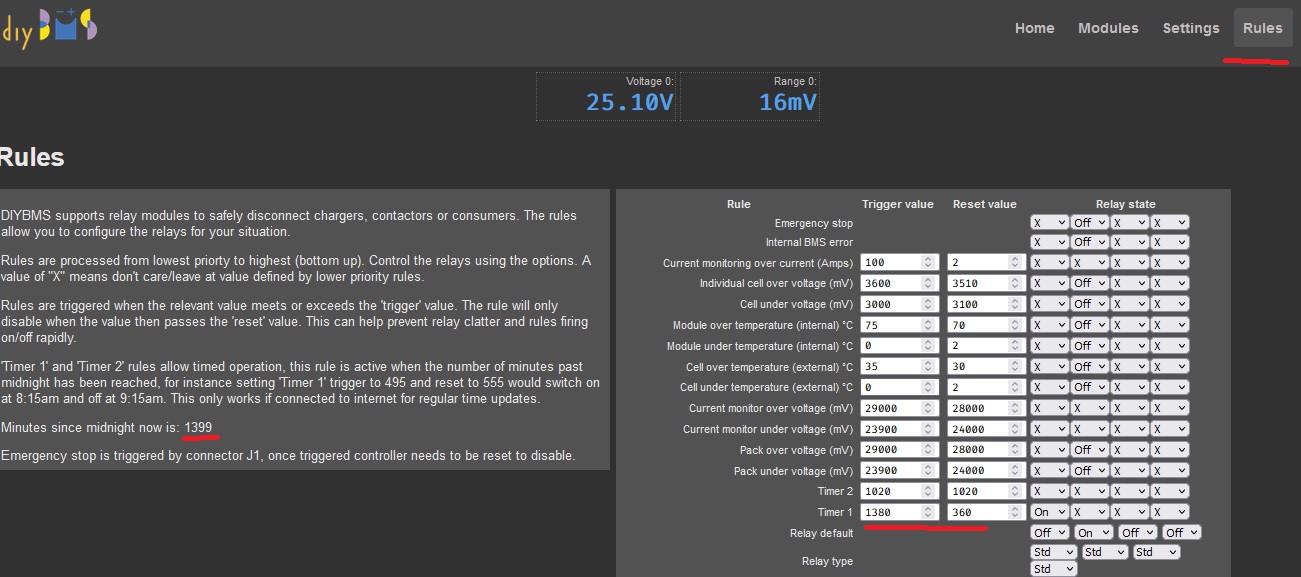Click the Range 0 16mV readout
Screen dimensions: 1301x577
pos(750,96)
